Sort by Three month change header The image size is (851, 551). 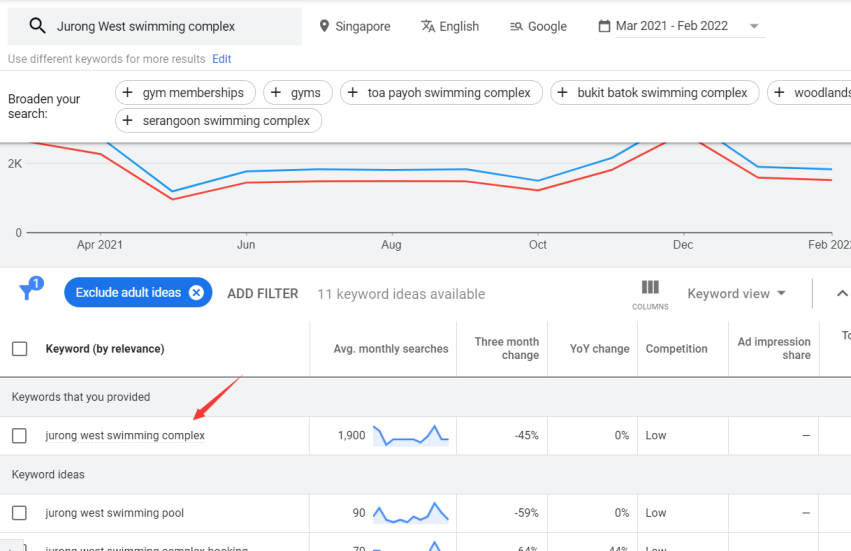pos(507,348)
